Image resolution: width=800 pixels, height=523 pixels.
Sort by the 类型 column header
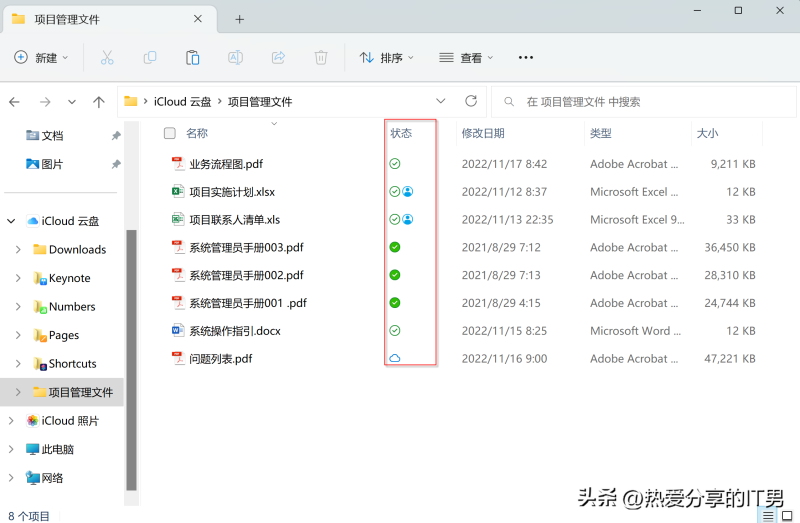pos(601,133)
